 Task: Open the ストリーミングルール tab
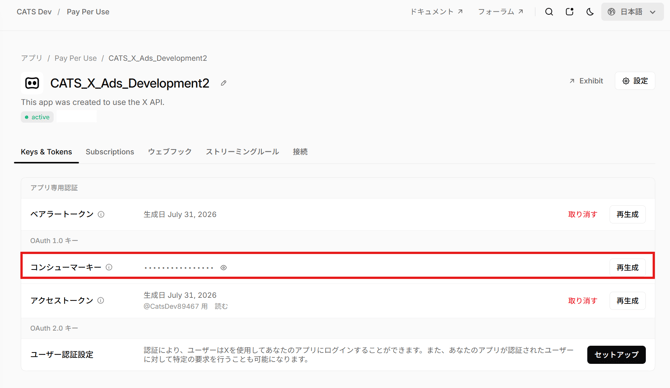pyautogui.click(x=242, y=152)
